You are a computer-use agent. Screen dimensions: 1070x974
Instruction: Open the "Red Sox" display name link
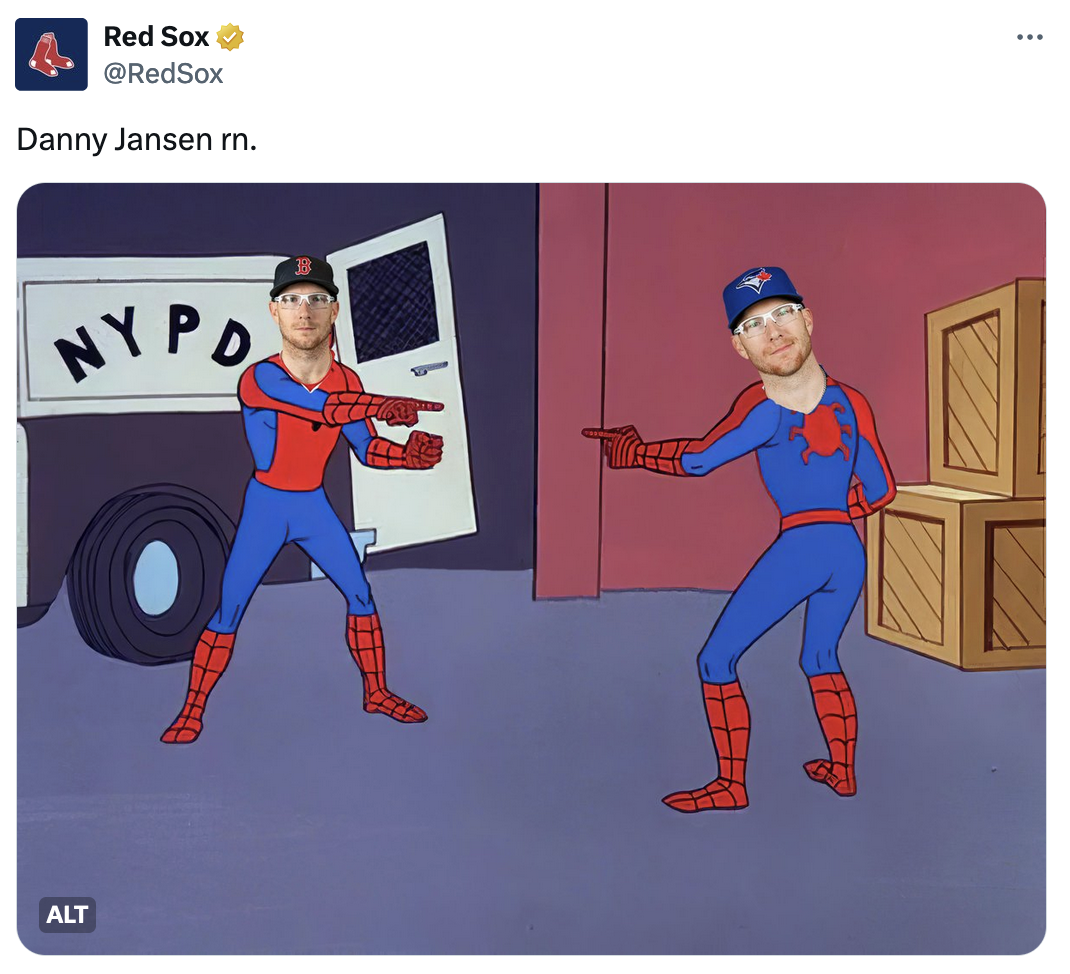pyautogui.click(x=156, y=37)
